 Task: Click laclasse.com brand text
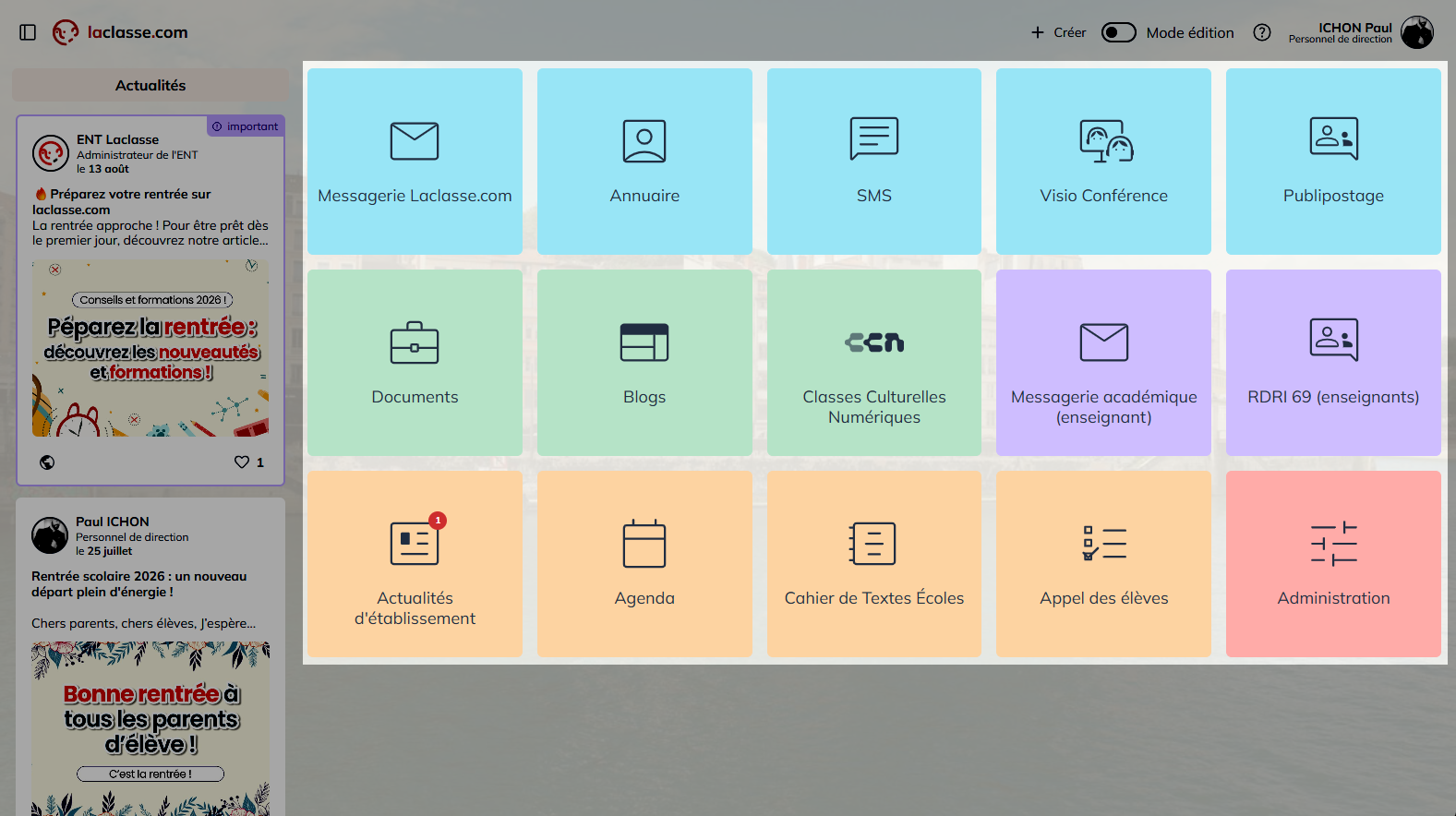(138, 32)
